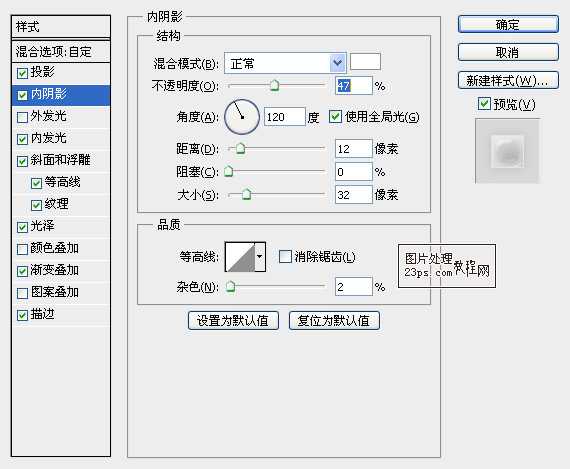
Task: Click the 大小 field showing 32
Action: (354, 195)
